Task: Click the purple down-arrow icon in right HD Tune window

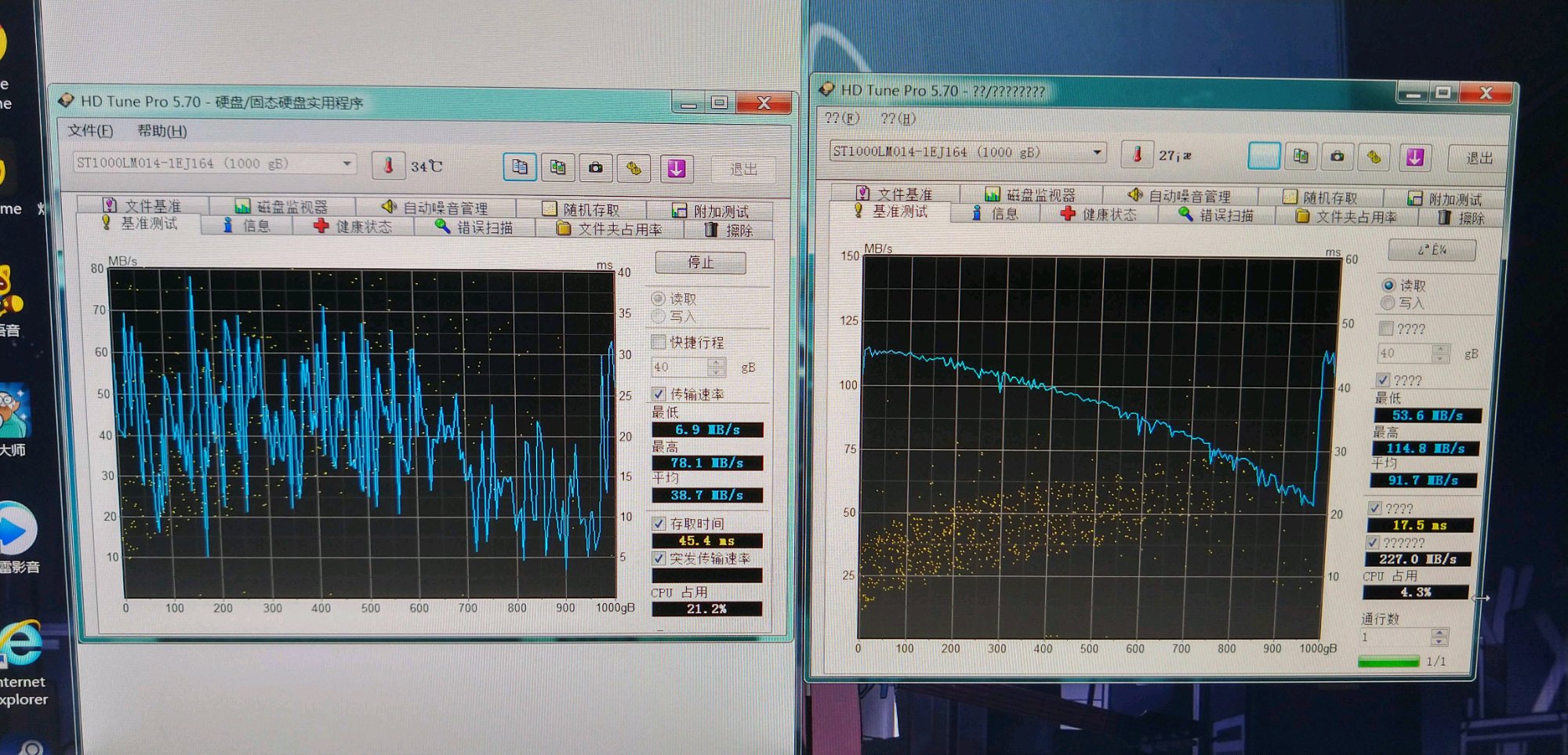Action: pyautogui.click(x=1415, y=158)
